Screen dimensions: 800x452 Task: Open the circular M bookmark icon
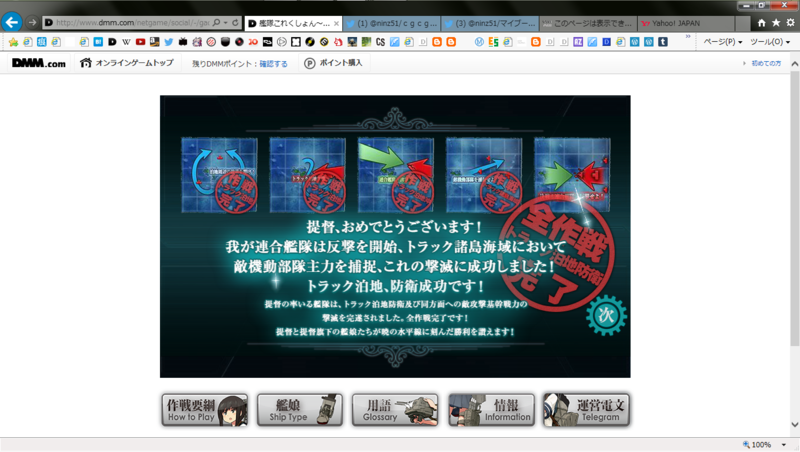pyautogui.click(x=479, y=42)
